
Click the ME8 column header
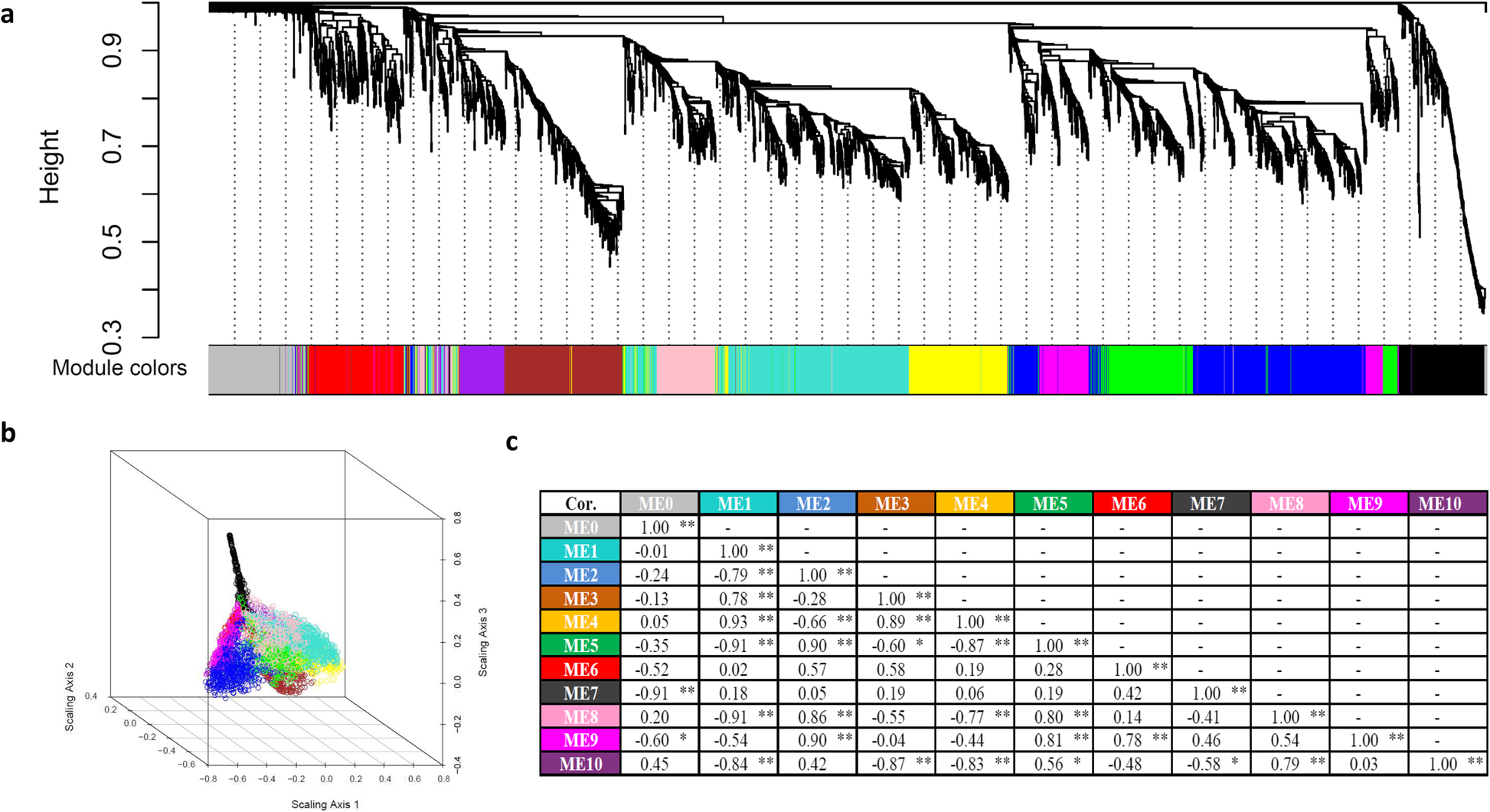click(1290, 503)
